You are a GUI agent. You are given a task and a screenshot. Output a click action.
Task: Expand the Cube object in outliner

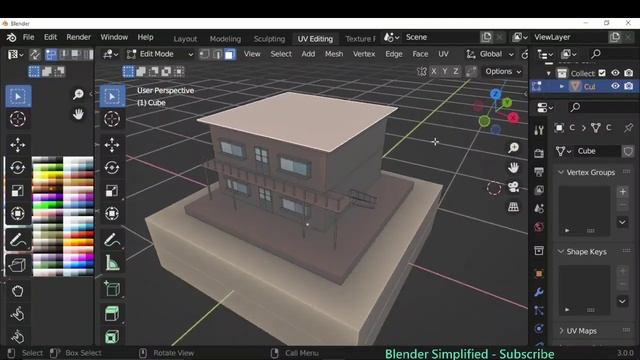(x=562, y=86)
